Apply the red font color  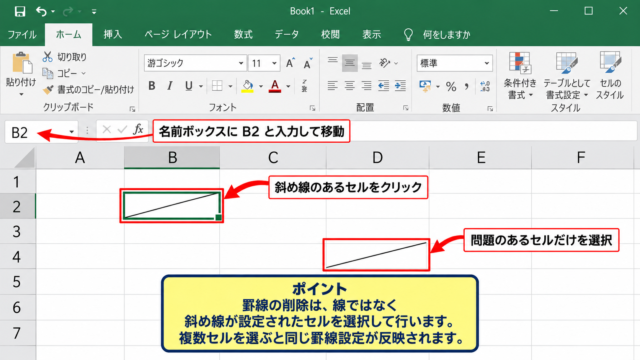[x=275, y=86]
